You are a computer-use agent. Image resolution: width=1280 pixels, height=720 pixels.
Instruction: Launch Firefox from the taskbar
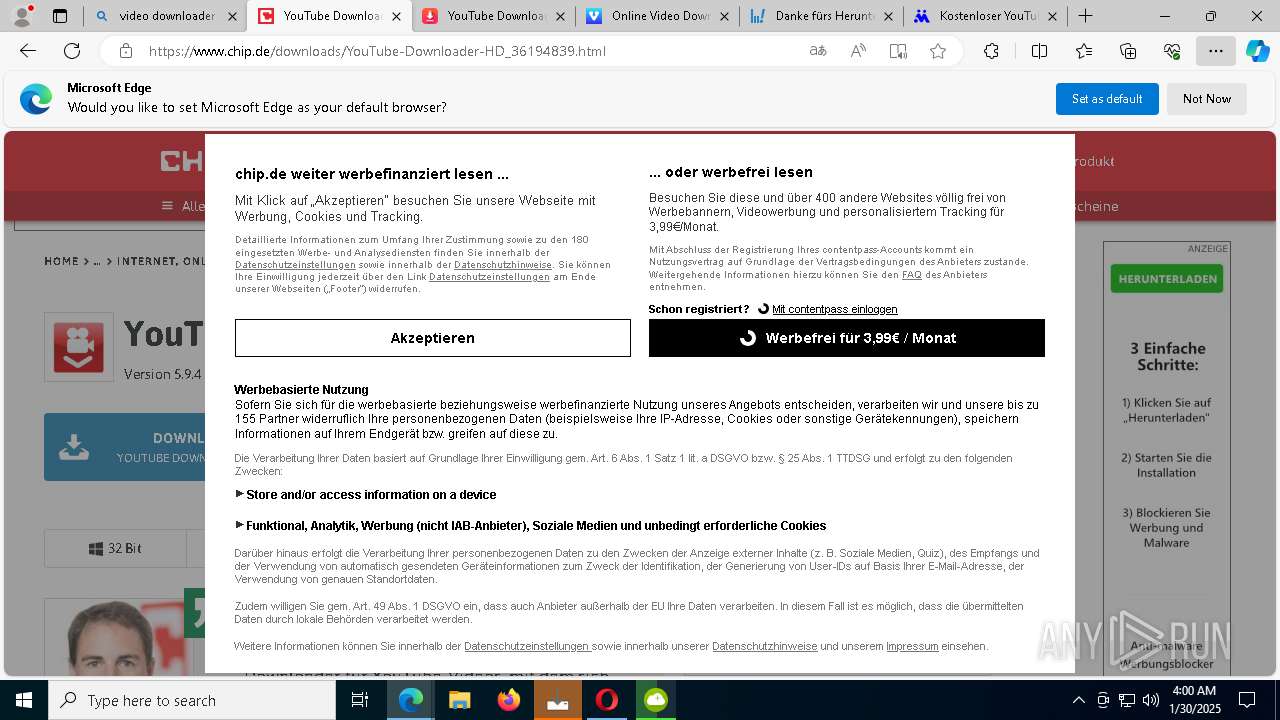(508, 700)
